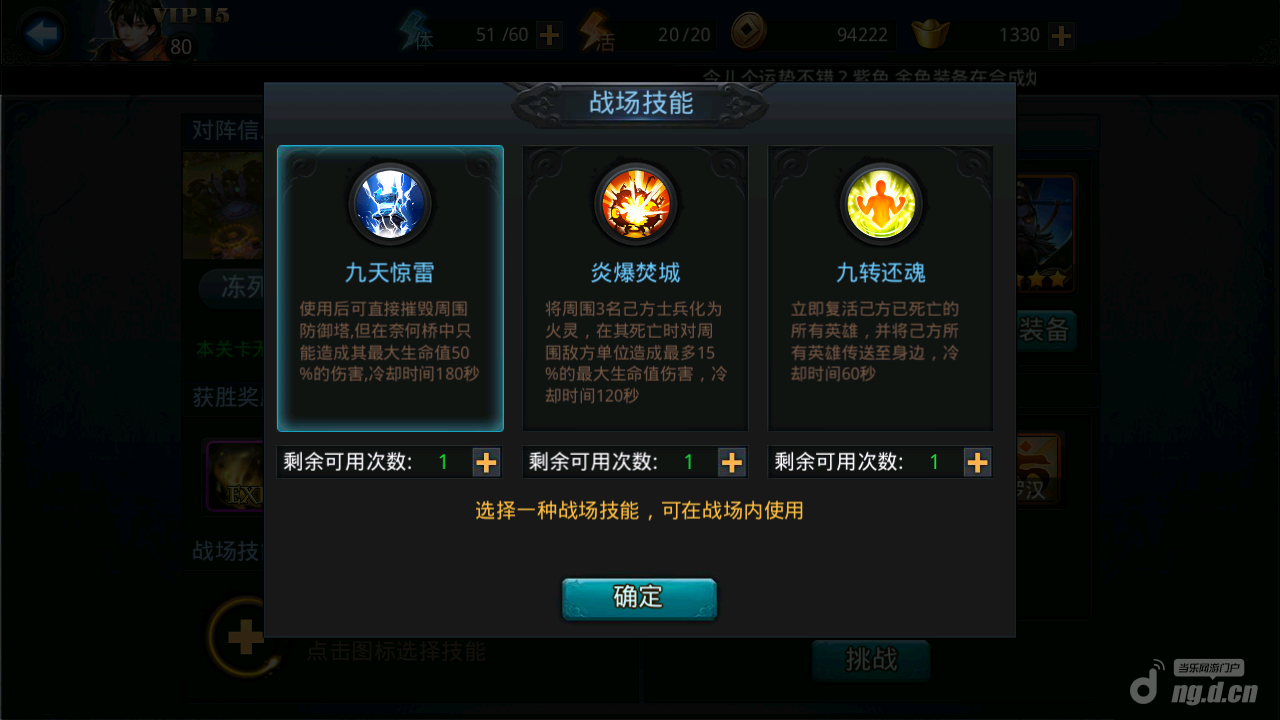Image resolution: width=1280 pixels, height=720 pixels.
Task: Click the copper coin currency icon
Action: click(749, 33)
